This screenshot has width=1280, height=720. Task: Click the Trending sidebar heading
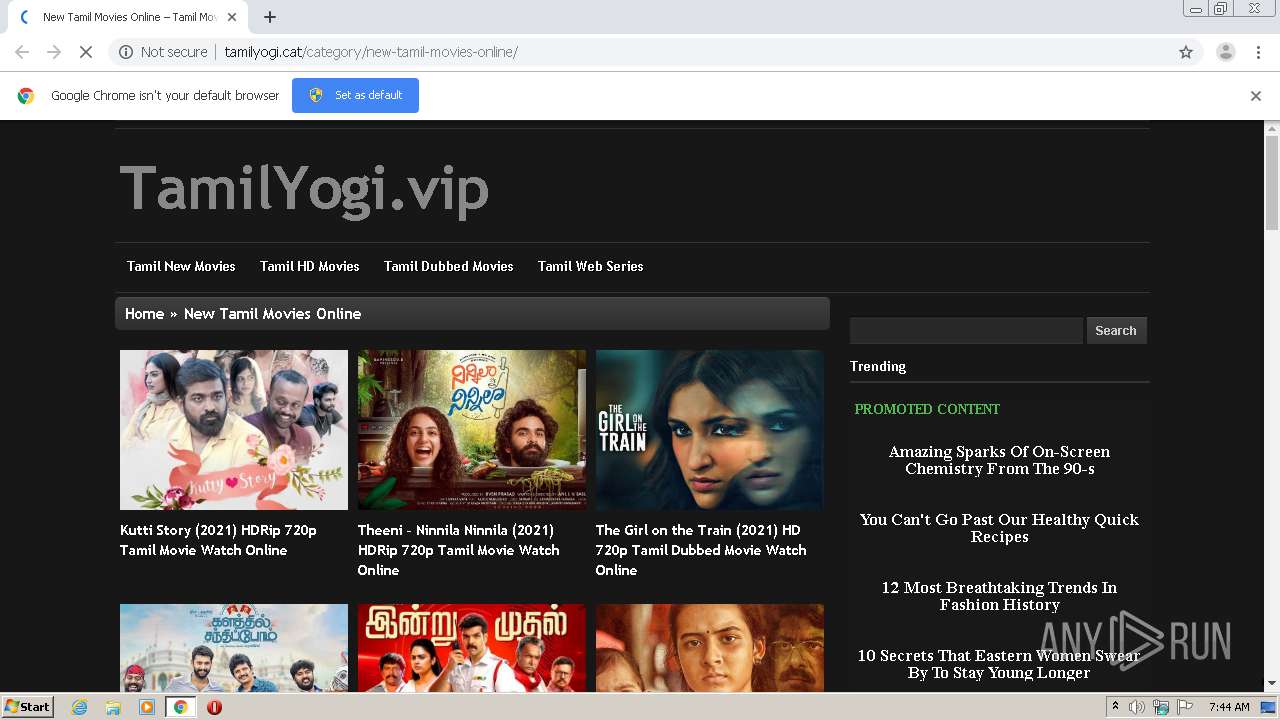point(878,366)
